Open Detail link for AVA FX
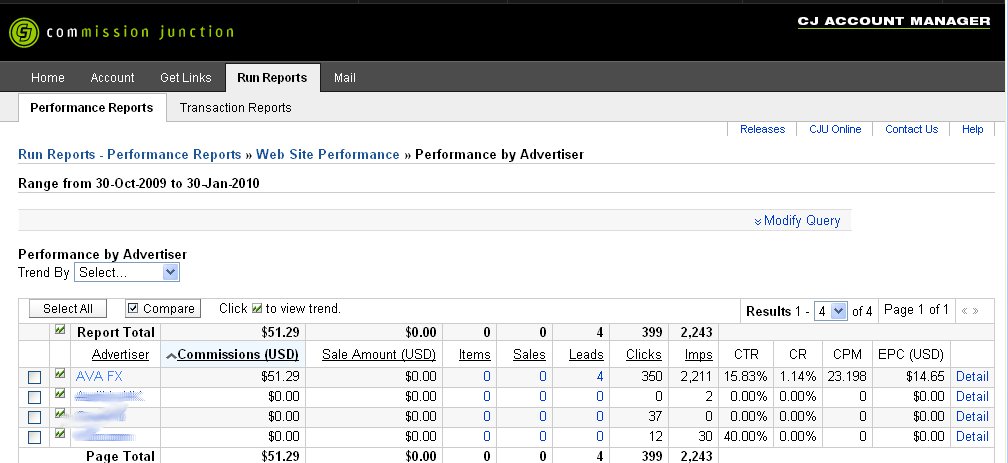1008x463 pixels. coord(972,376)
